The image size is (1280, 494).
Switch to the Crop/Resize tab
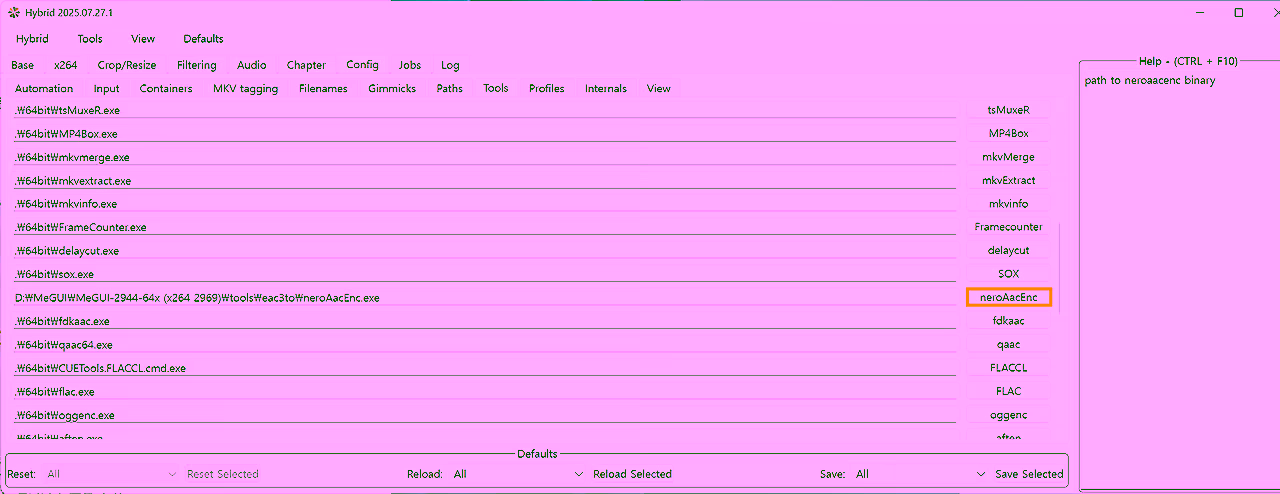pyautogui.click(x=127, y=65)
